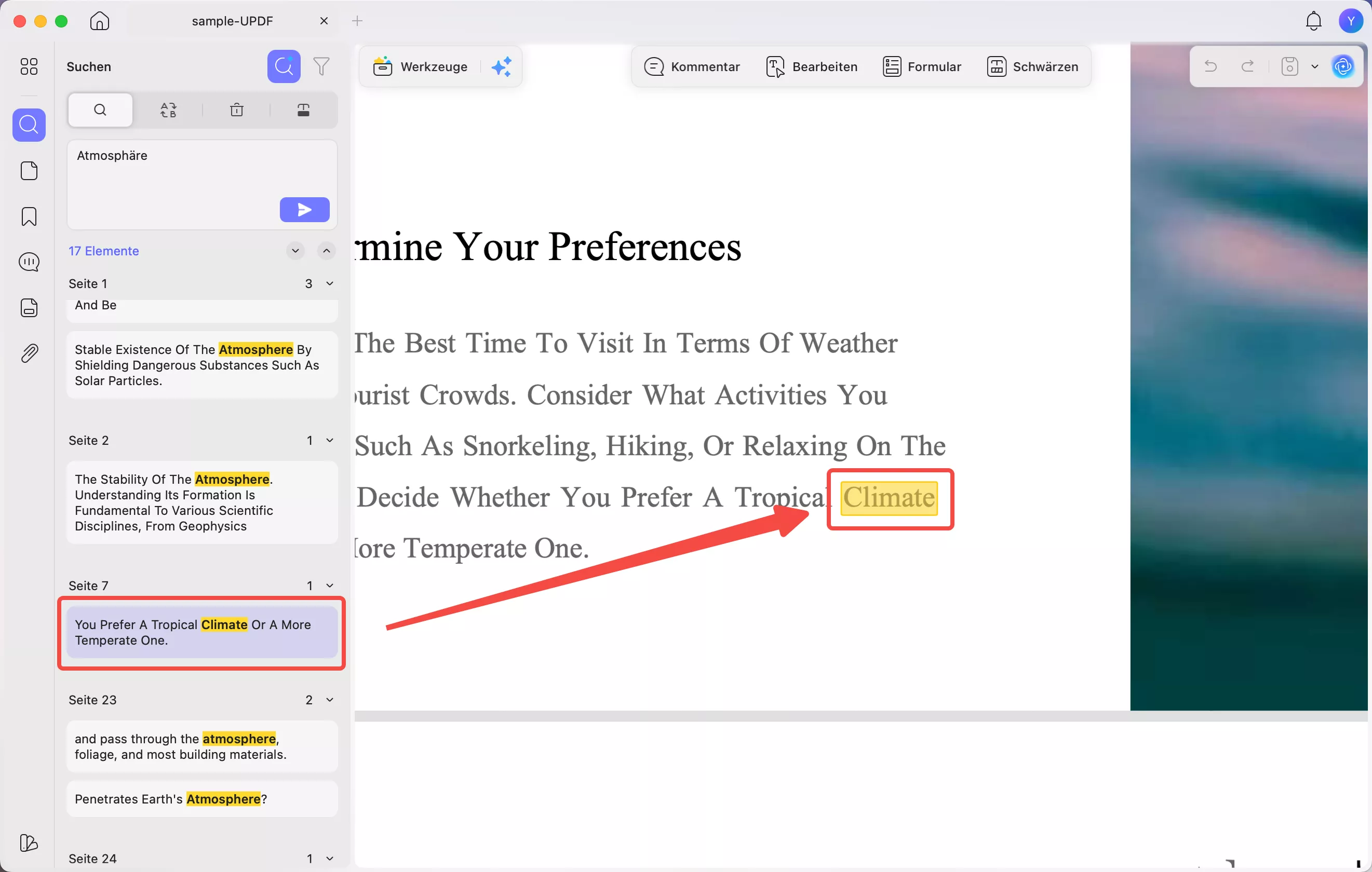Toggle the AI smart search mode button
This screenshot has width=1372, height=872.
[x=284, y=66]
